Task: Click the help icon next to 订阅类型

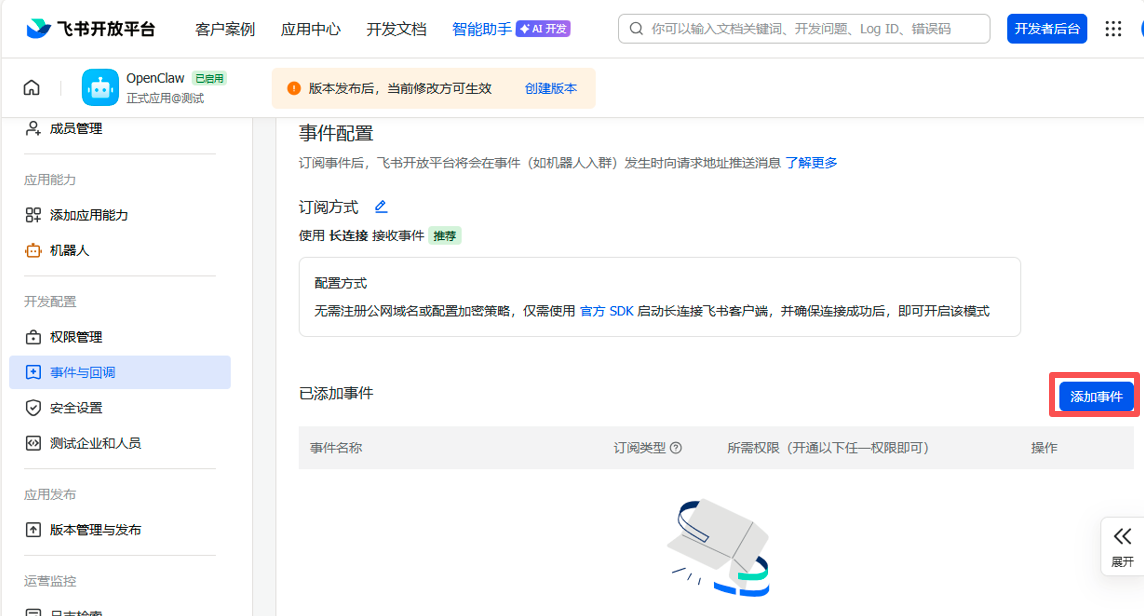Action: [x=677, y=447]
